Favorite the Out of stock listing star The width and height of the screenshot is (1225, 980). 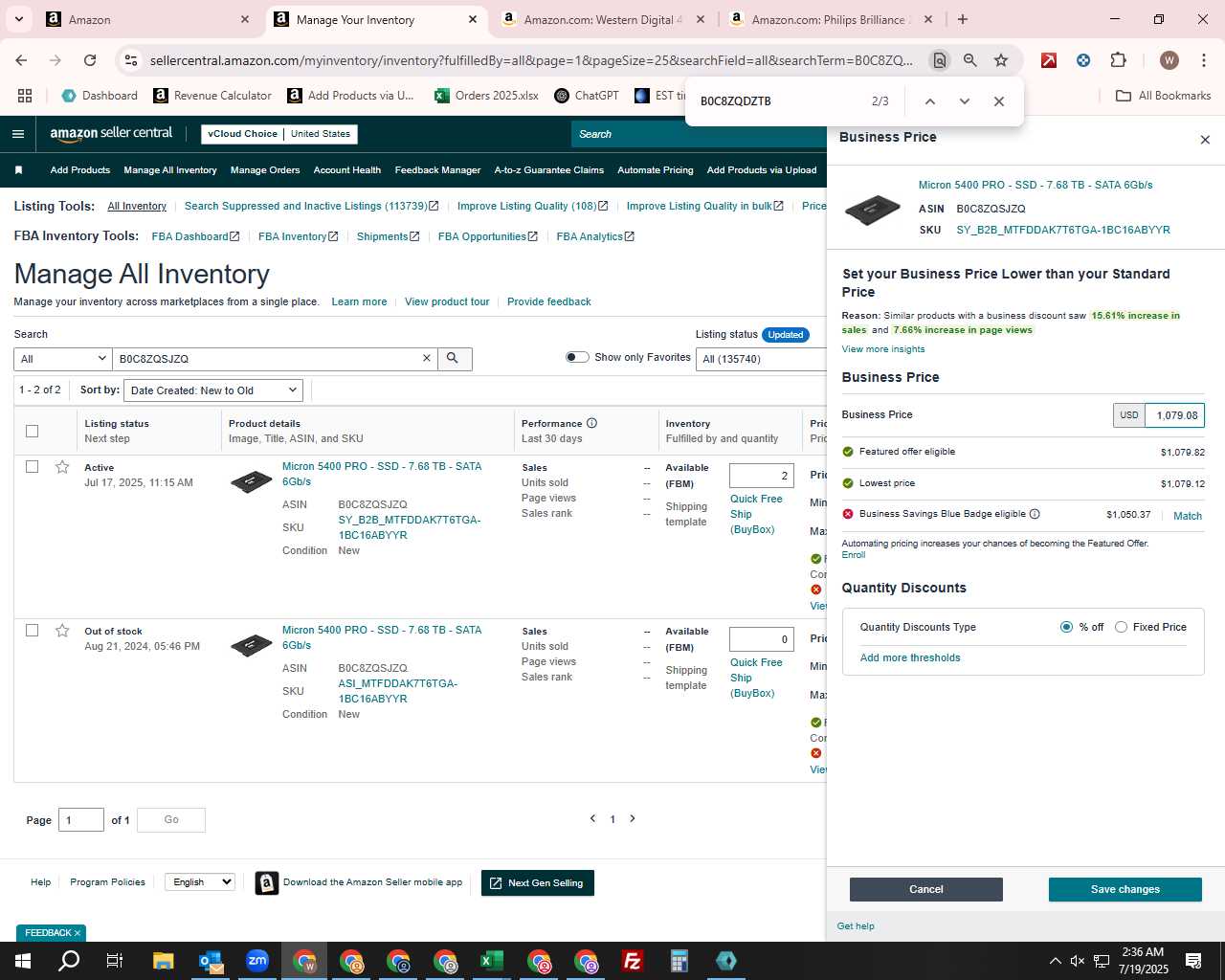point(62,631)
